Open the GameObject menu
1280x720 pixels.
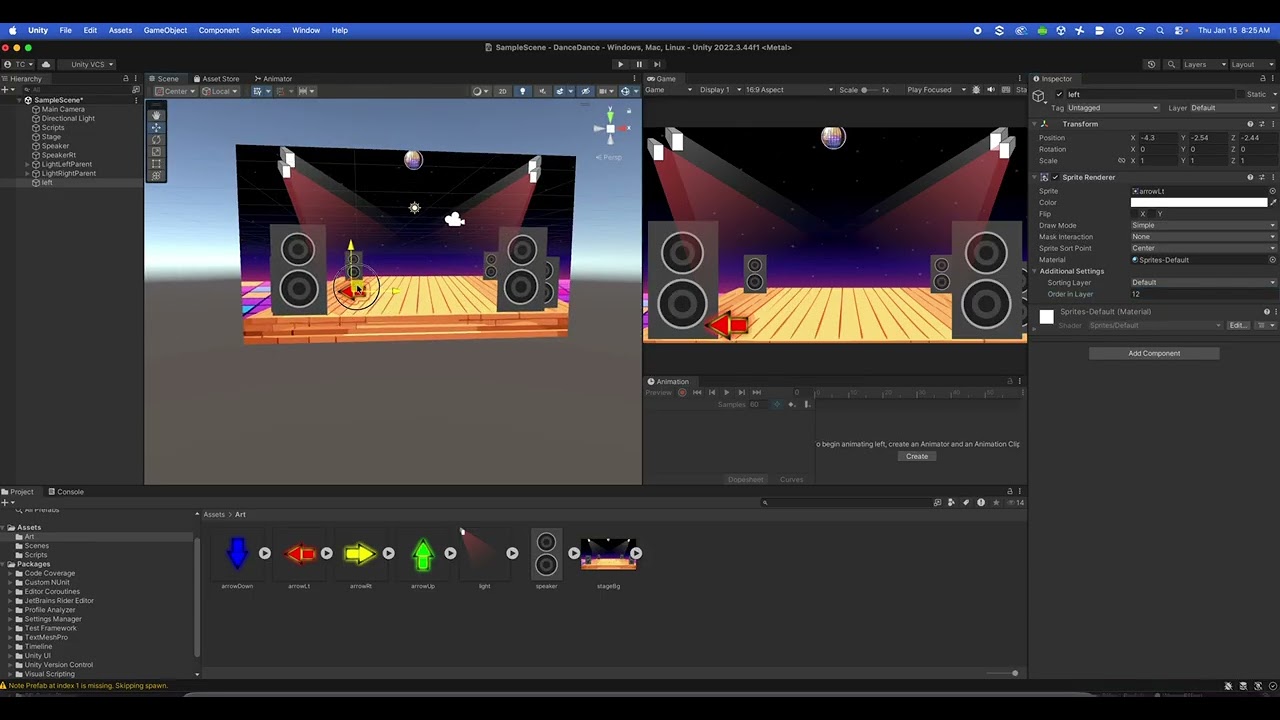[x=165, y=30]
